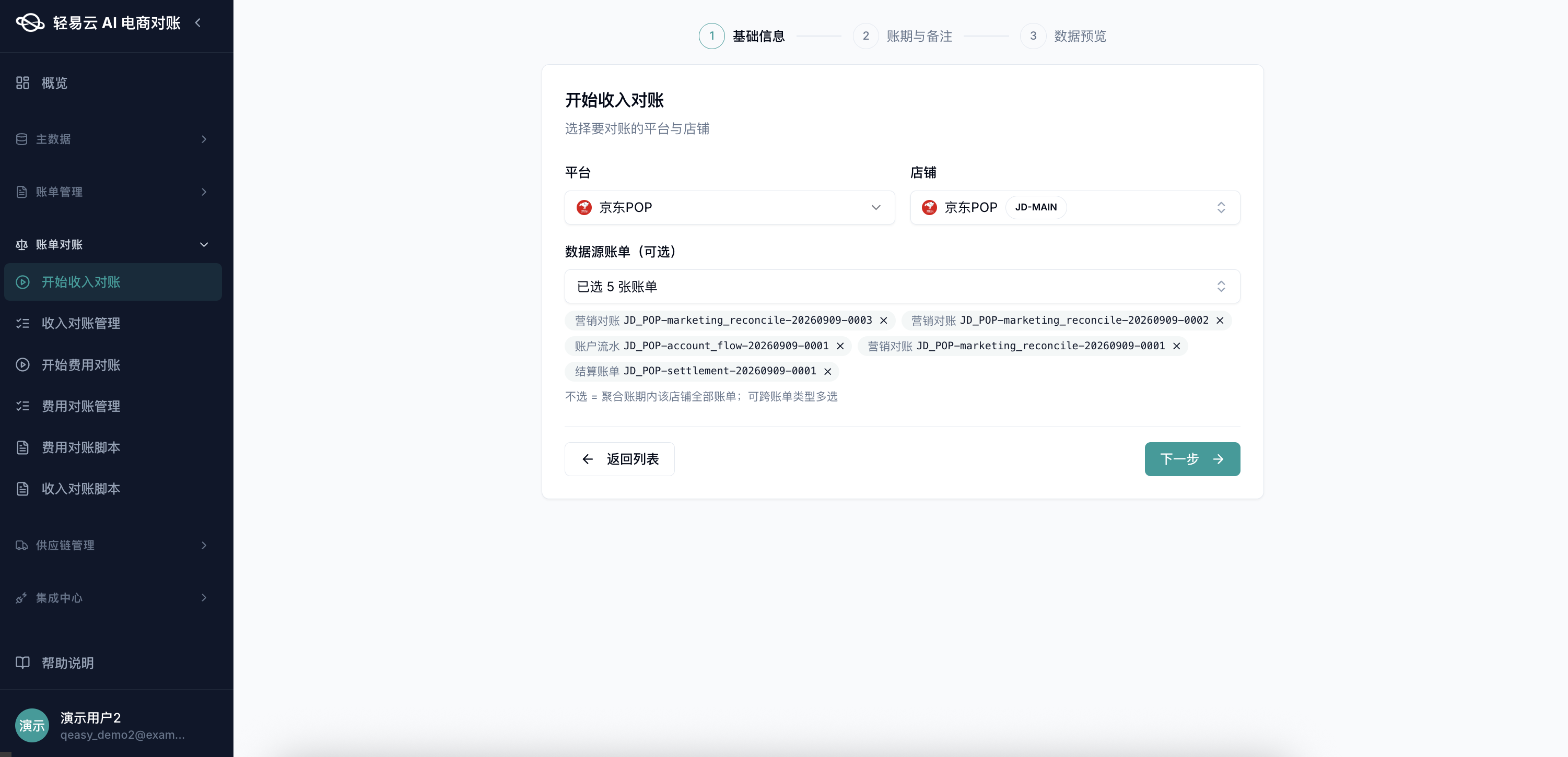Open the 平台 京东POP dropdown

pyautogui.click(x=730, y=207)
